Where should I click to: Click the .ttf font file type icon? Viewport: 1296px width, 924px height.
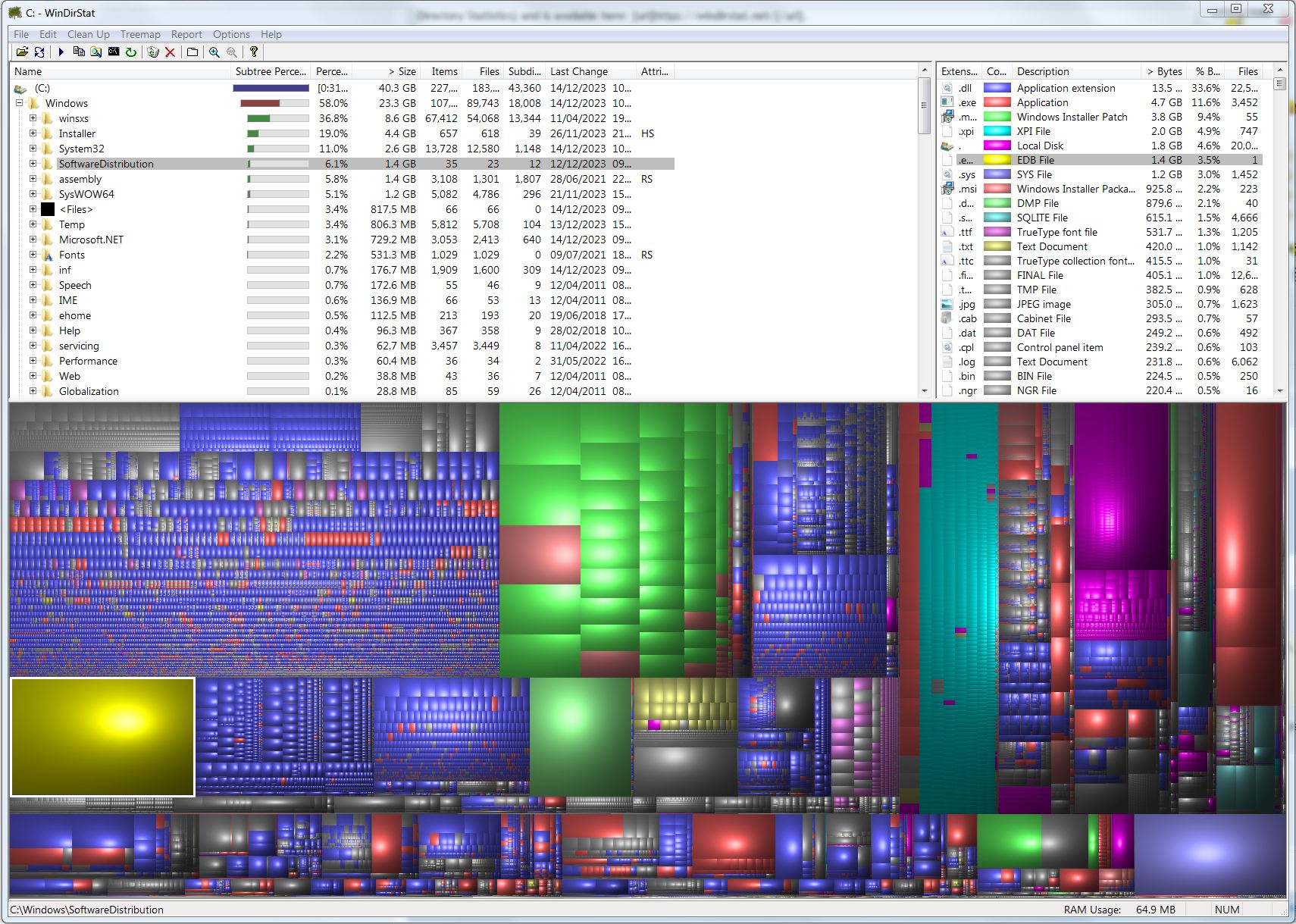coord(947,232)
